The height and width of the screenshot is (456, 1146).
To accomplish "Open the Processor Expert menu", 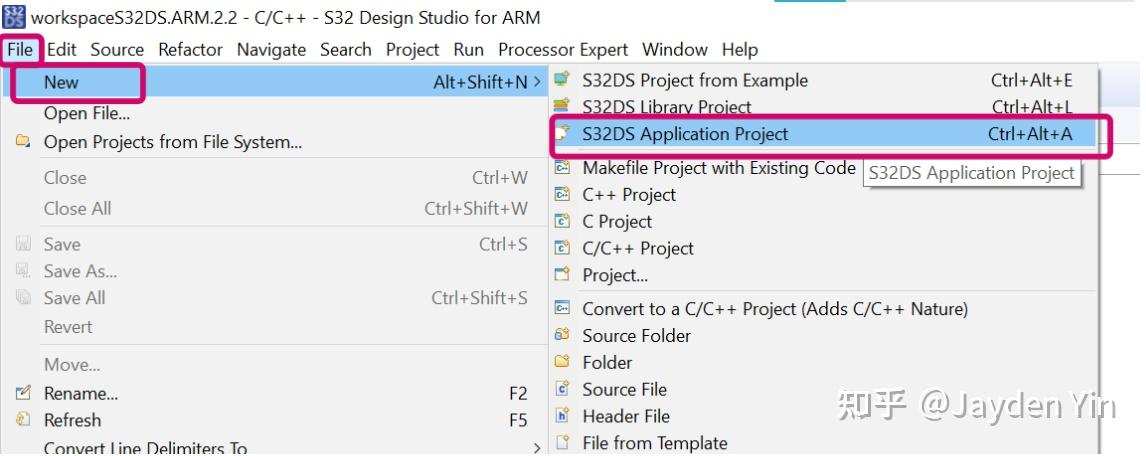I will [563, 50].
